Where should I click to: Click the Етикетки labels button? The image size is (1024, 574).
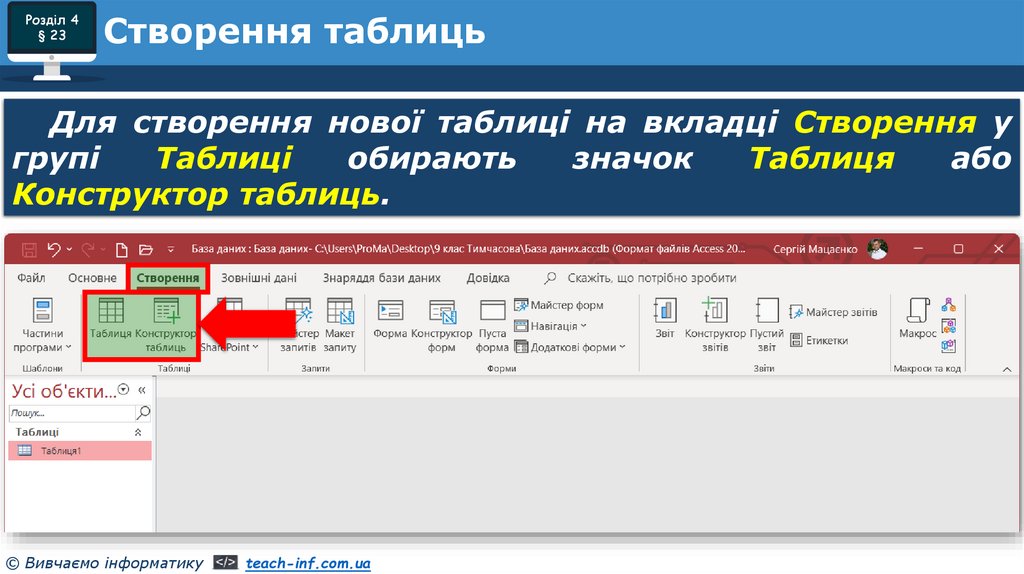pos(819,340)
